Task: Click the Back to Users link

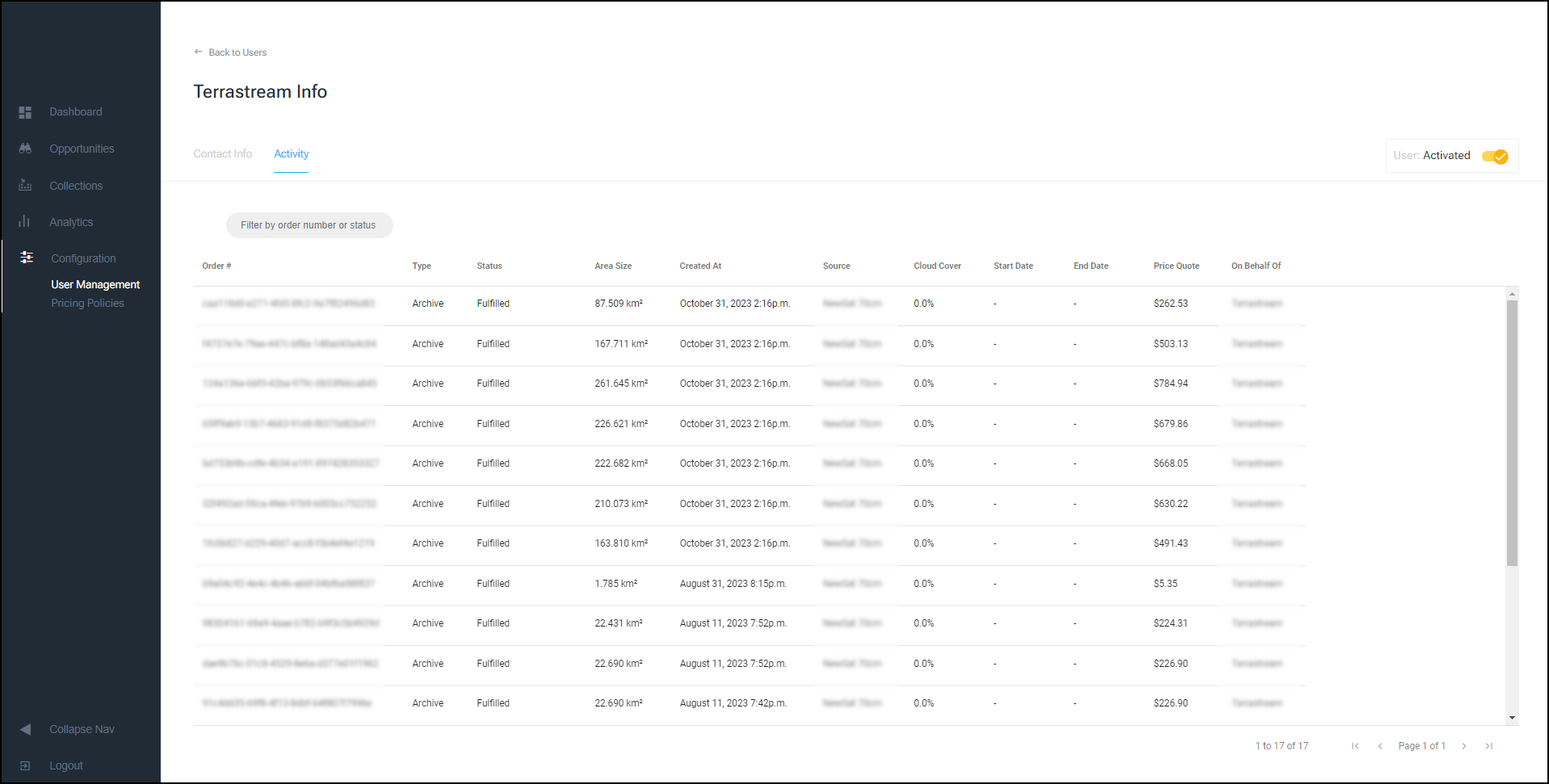Action: click(x=237, y=52)
